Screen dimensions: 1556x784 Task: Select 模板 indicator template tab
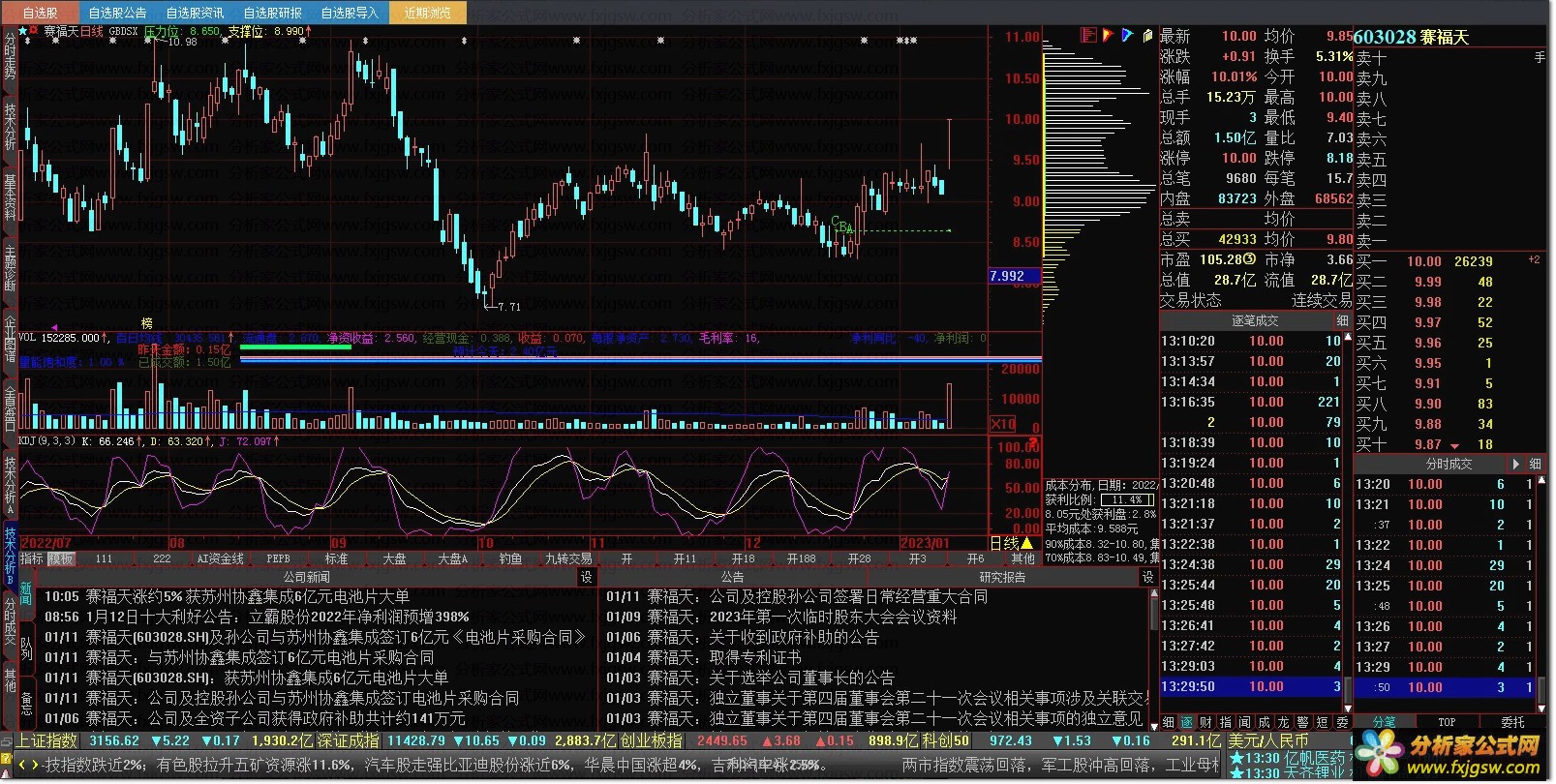coord(61,558)
